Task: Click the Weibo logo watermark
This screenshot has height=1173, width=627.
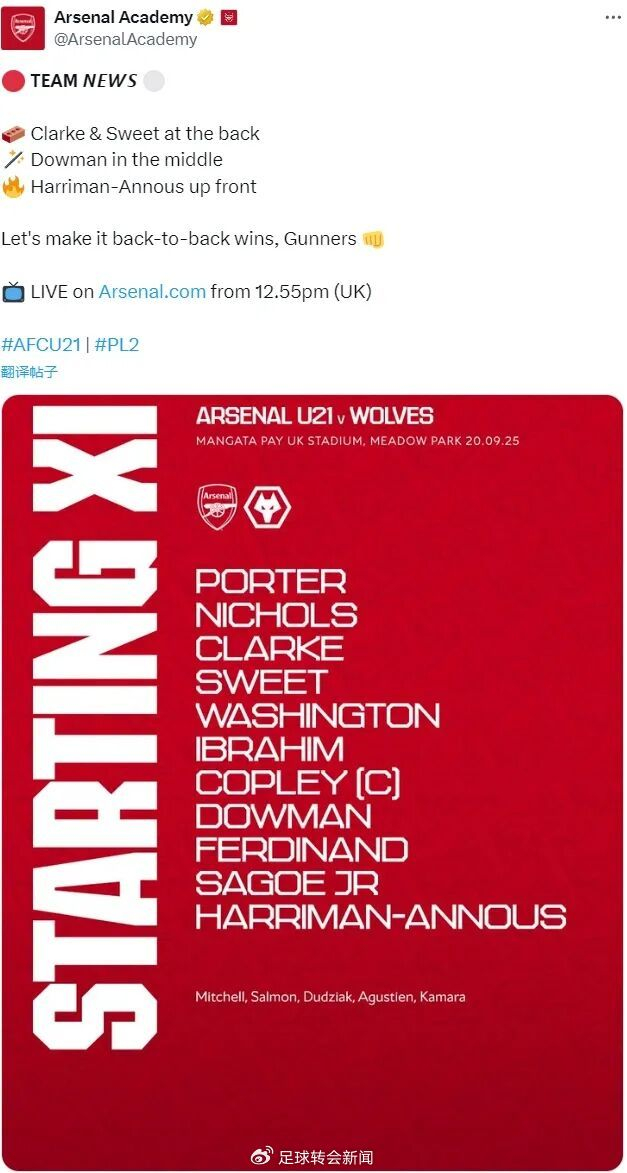Action: click(x=261, y=1156)
